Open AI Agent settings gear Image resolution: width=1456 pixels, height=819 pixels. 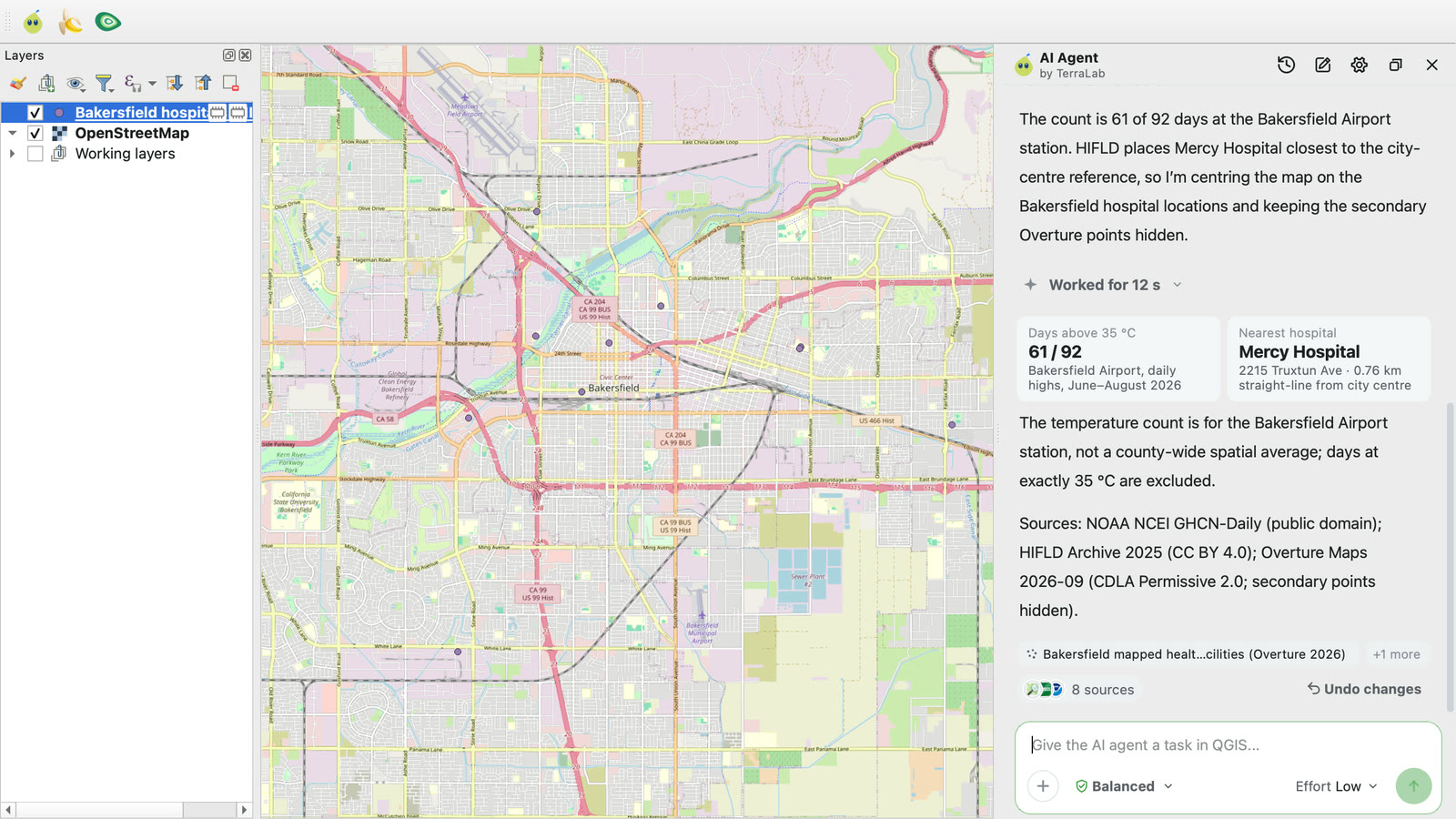(x=1359, y=65)
